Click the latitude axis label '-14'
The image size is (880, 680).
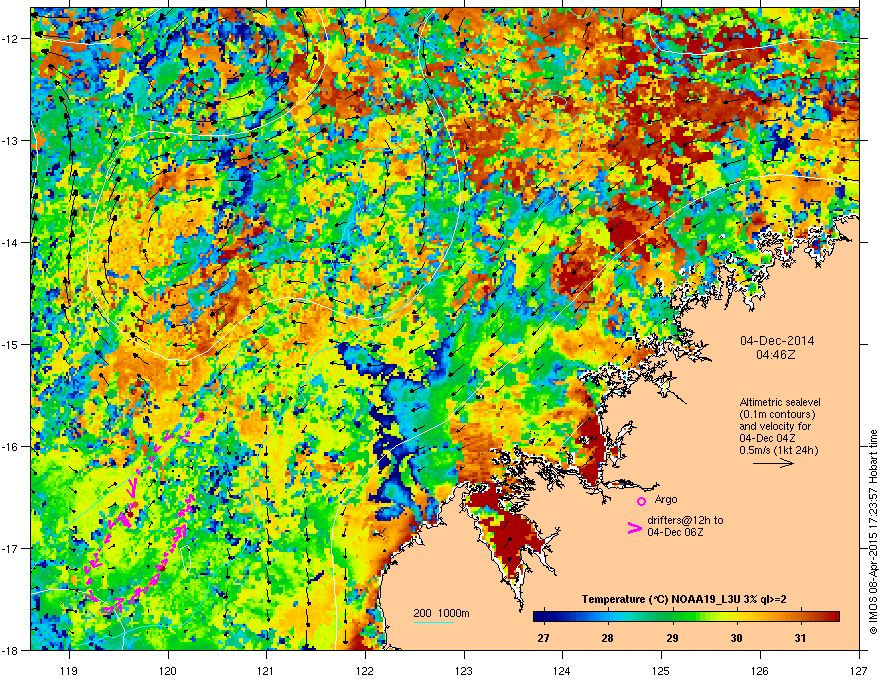click(10, 242)
